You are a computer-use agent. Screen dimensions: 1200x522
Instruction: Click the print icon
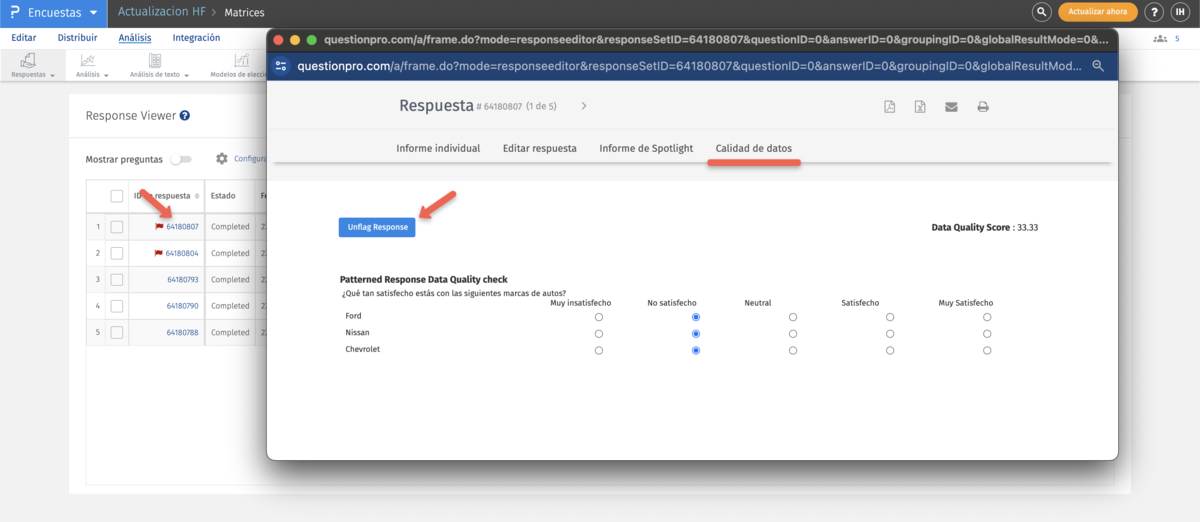point(983,106)
